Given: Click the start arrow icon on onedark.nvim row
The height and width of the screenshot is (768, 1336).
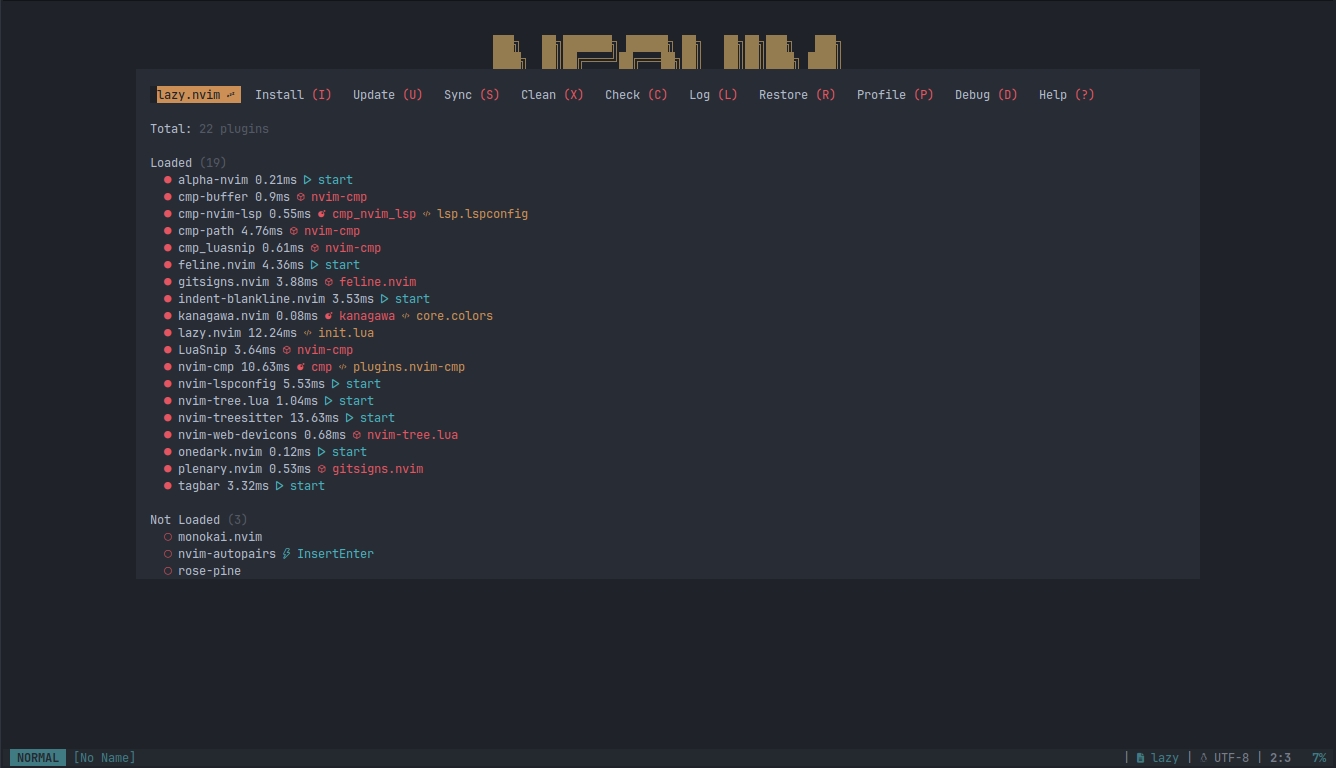Looking at the screenshot, I should [x=322, y=452].
